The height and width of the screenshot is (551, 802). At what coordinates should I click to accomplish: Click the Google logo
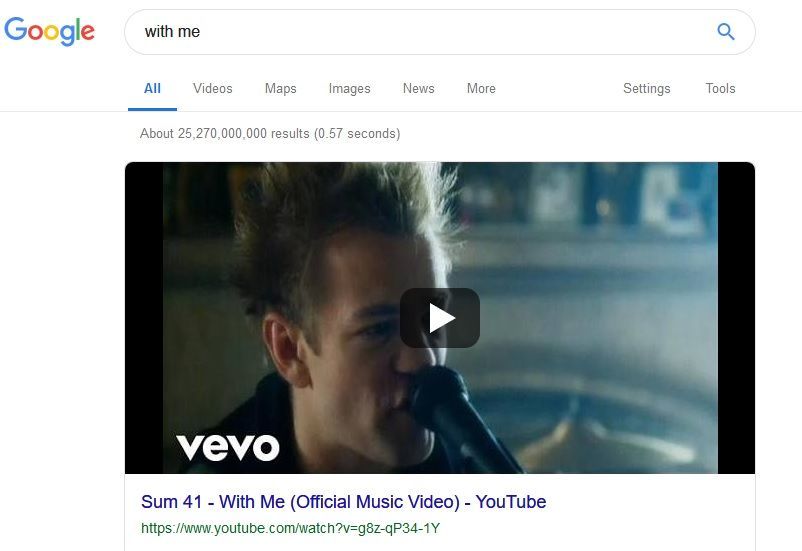pyautogui.click(x=49, y=31)
